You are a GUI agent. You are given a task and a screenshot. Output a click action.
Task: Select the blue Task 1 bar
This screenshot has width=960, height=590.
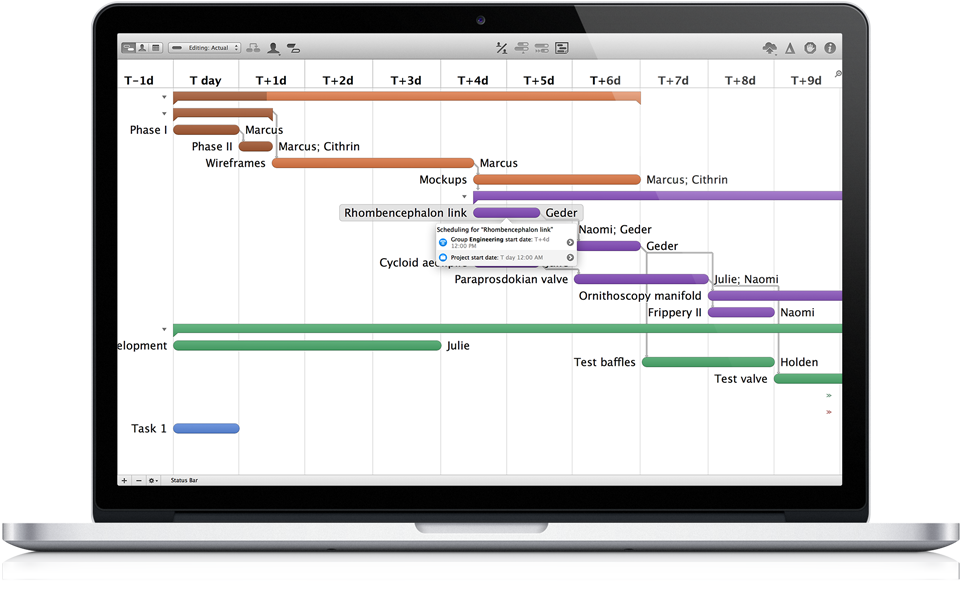pos(206,428)
